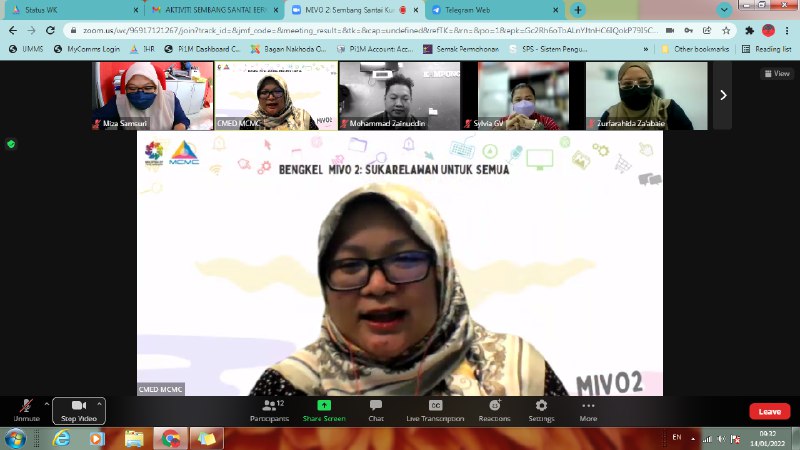Viewport: 800px width, 450px height.
Task: Open Windows Start menu
Action: pyautogui.click(x=15, y=439)
